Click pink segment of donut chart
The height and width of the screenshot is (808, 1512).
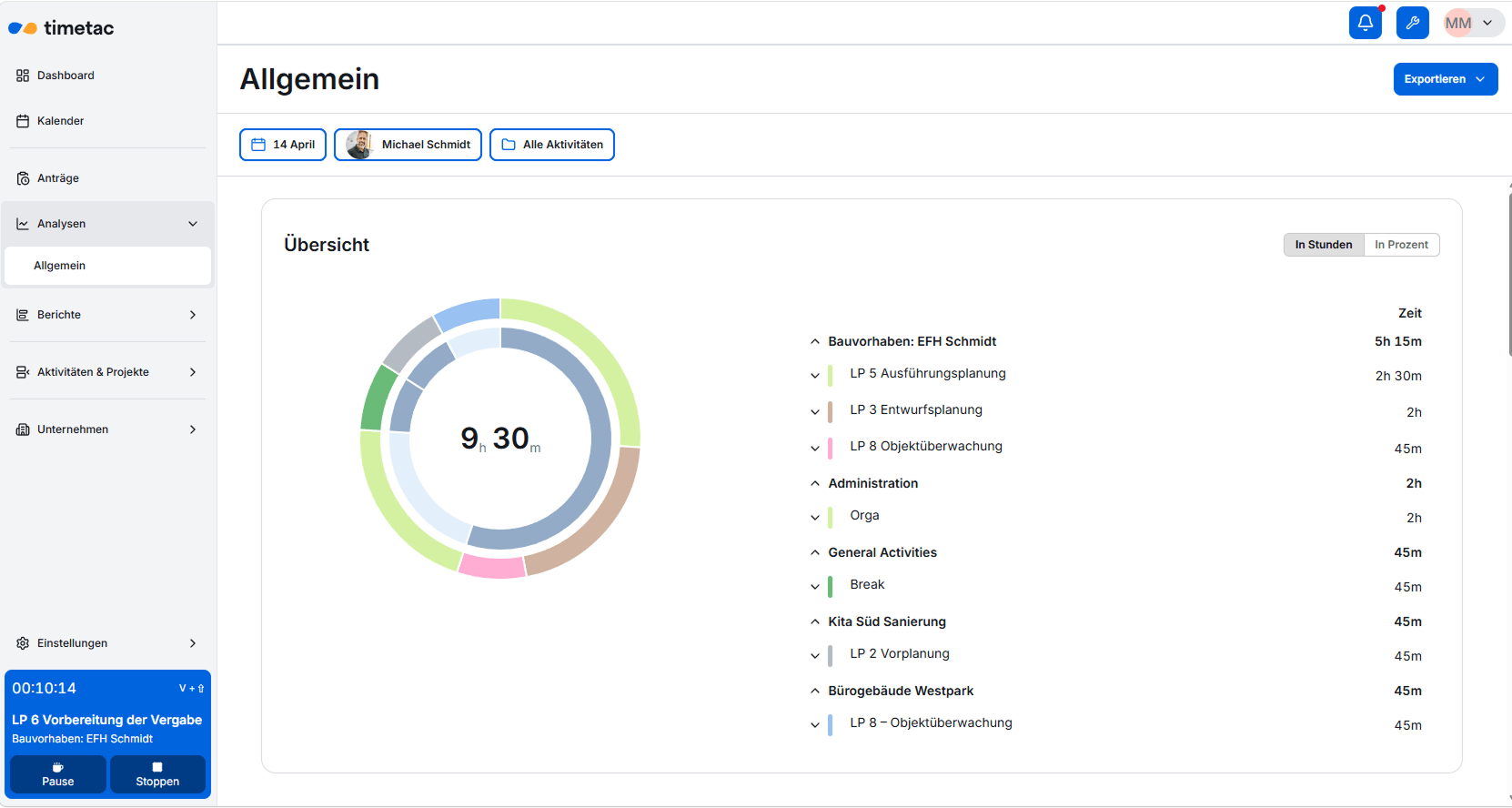[492, 567]
